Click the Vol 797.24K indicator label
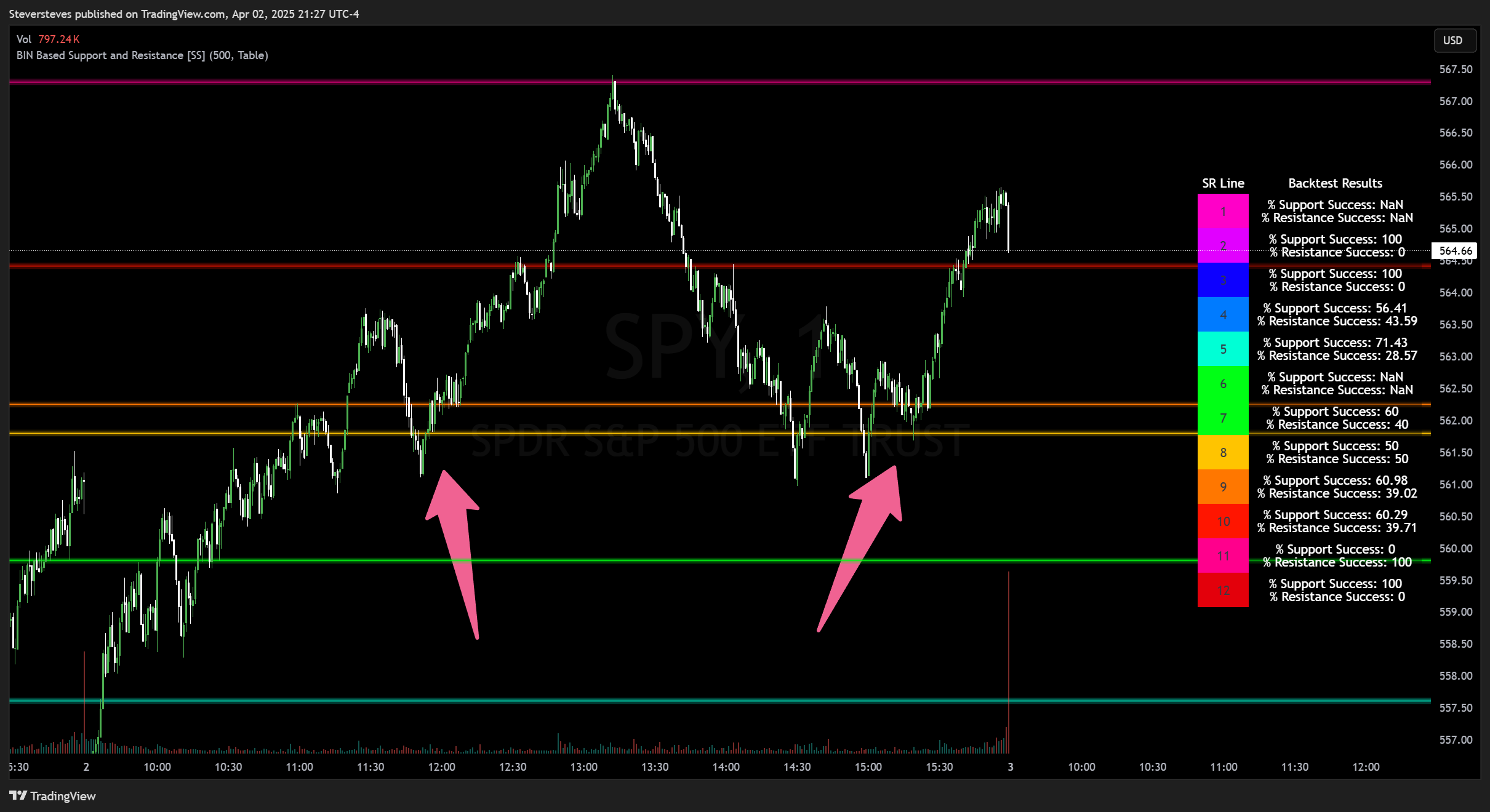 (48, 39)
